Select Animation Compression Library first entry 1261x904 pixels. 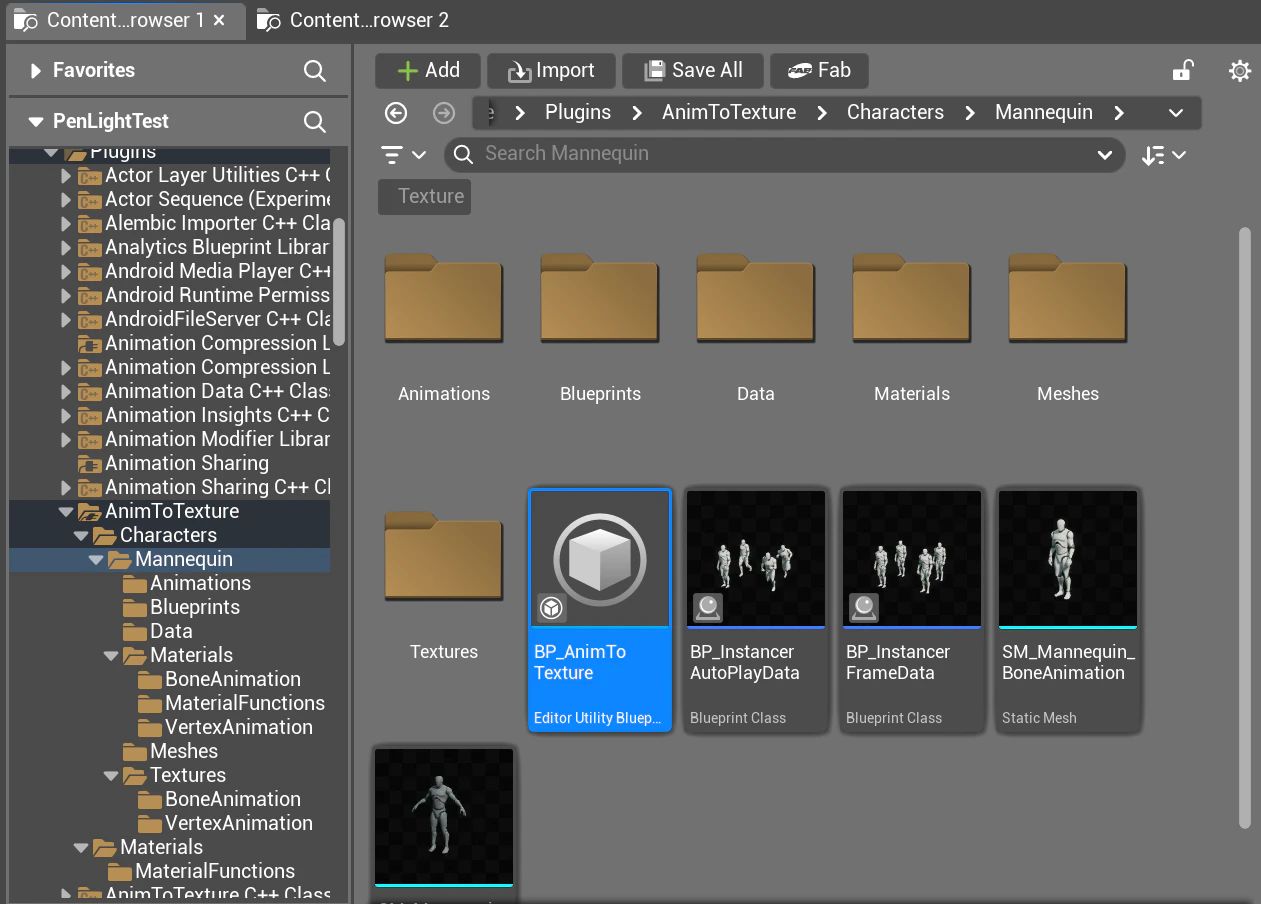click(x=217, y=343)
